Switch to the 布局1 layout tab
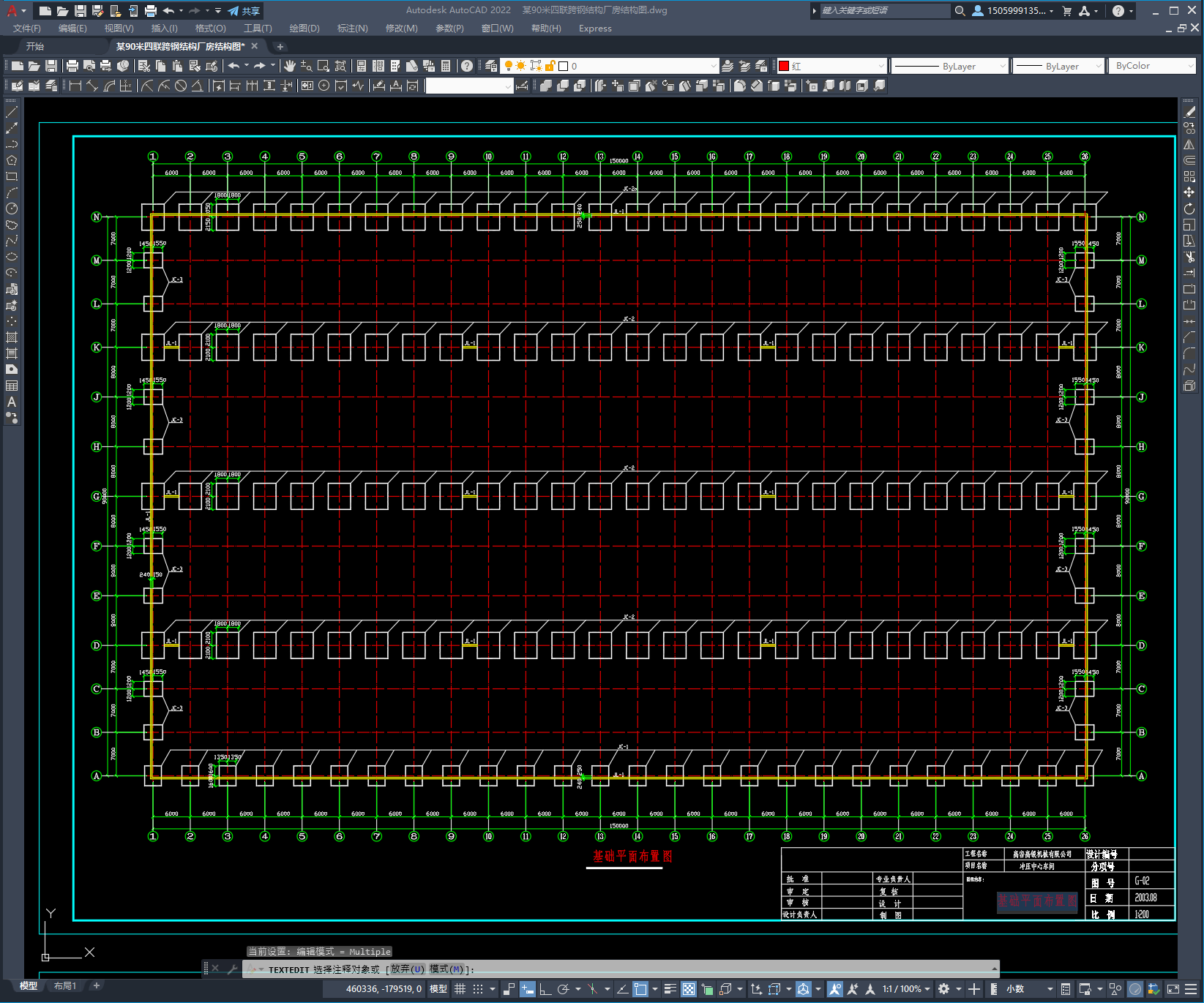Viewport: 1204px width, 1003px height. 65,985
